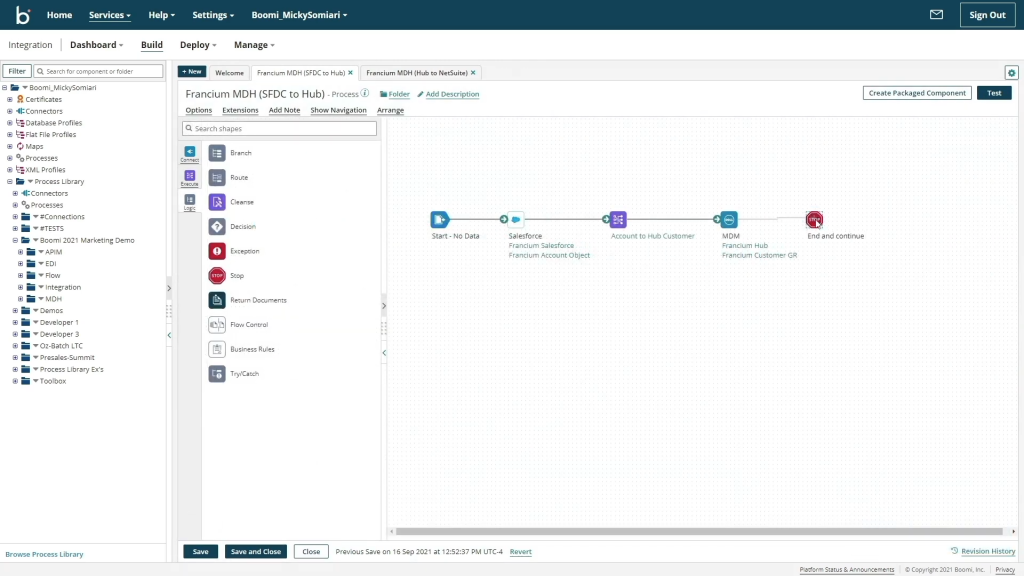1024x576 pixels.
Task: Select the Route shape
Action: [237, 177]
